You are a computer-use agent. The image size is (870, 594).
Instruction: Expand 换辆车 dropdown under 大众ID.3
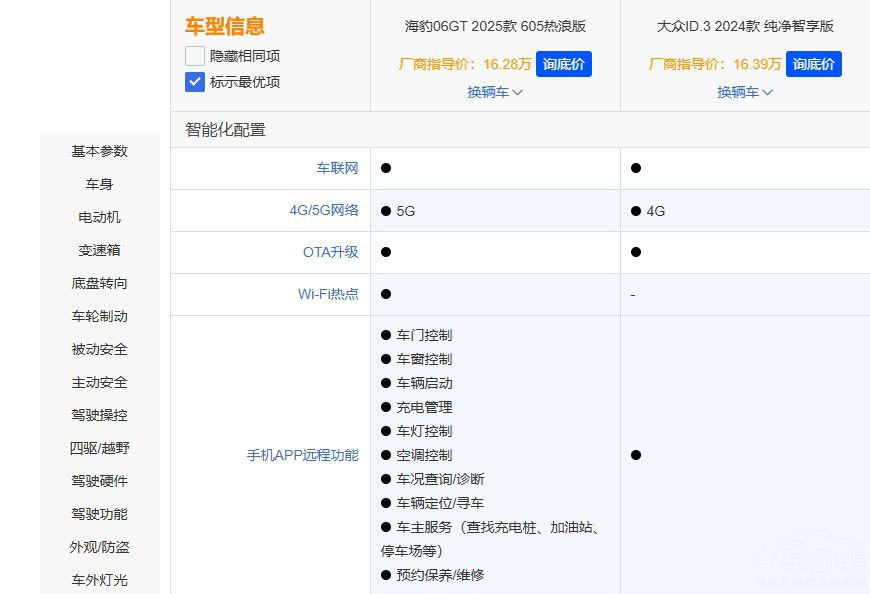click(745, 92)
